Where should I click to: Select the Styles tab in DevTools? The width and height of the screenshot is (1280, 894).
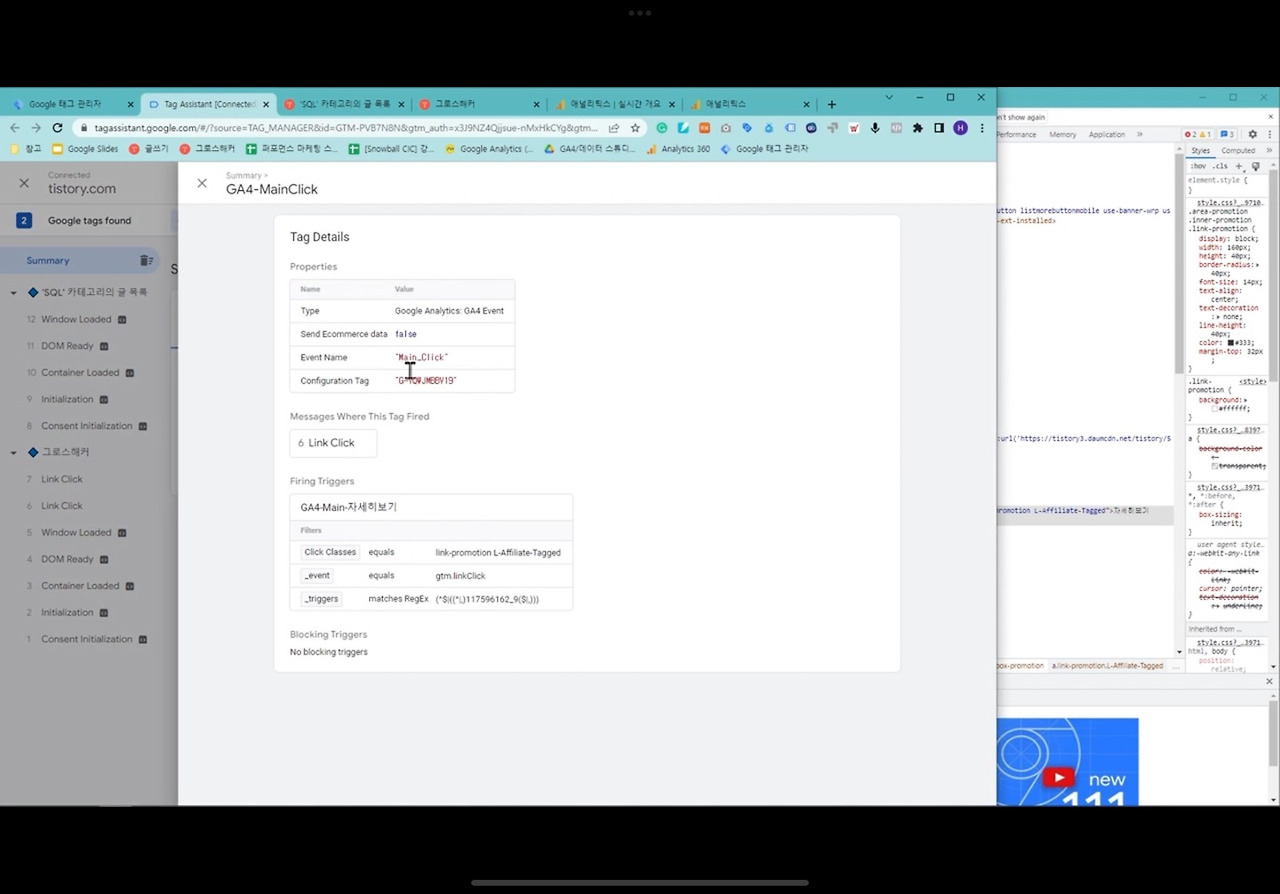point(1200,151)
